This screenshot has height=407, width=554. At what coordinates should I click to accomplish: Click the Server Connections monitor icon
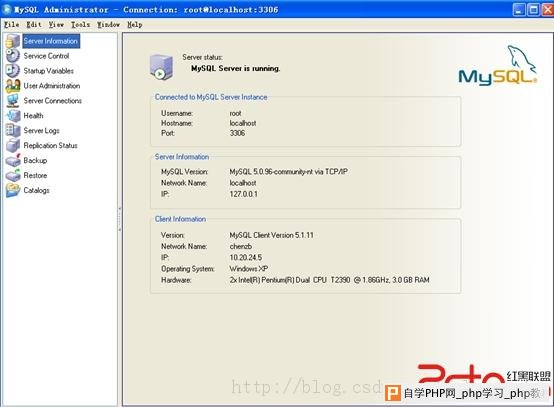coord(13,101)
